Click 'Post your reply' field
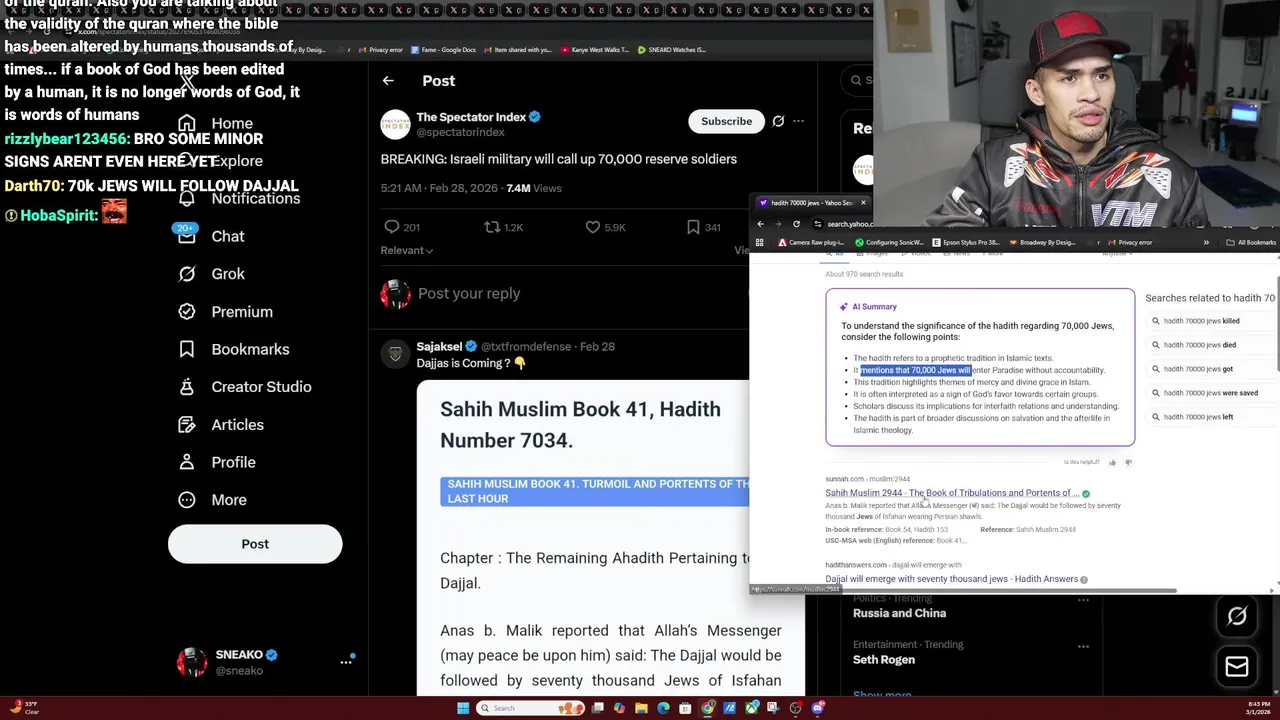 pos(469,293)
